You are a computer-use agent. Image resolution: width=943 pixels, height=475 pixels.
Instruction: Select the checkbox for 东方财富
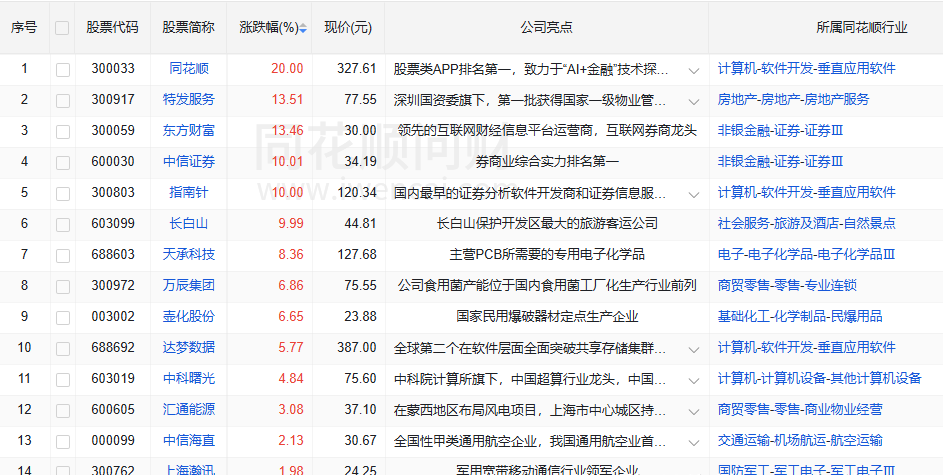63,132
